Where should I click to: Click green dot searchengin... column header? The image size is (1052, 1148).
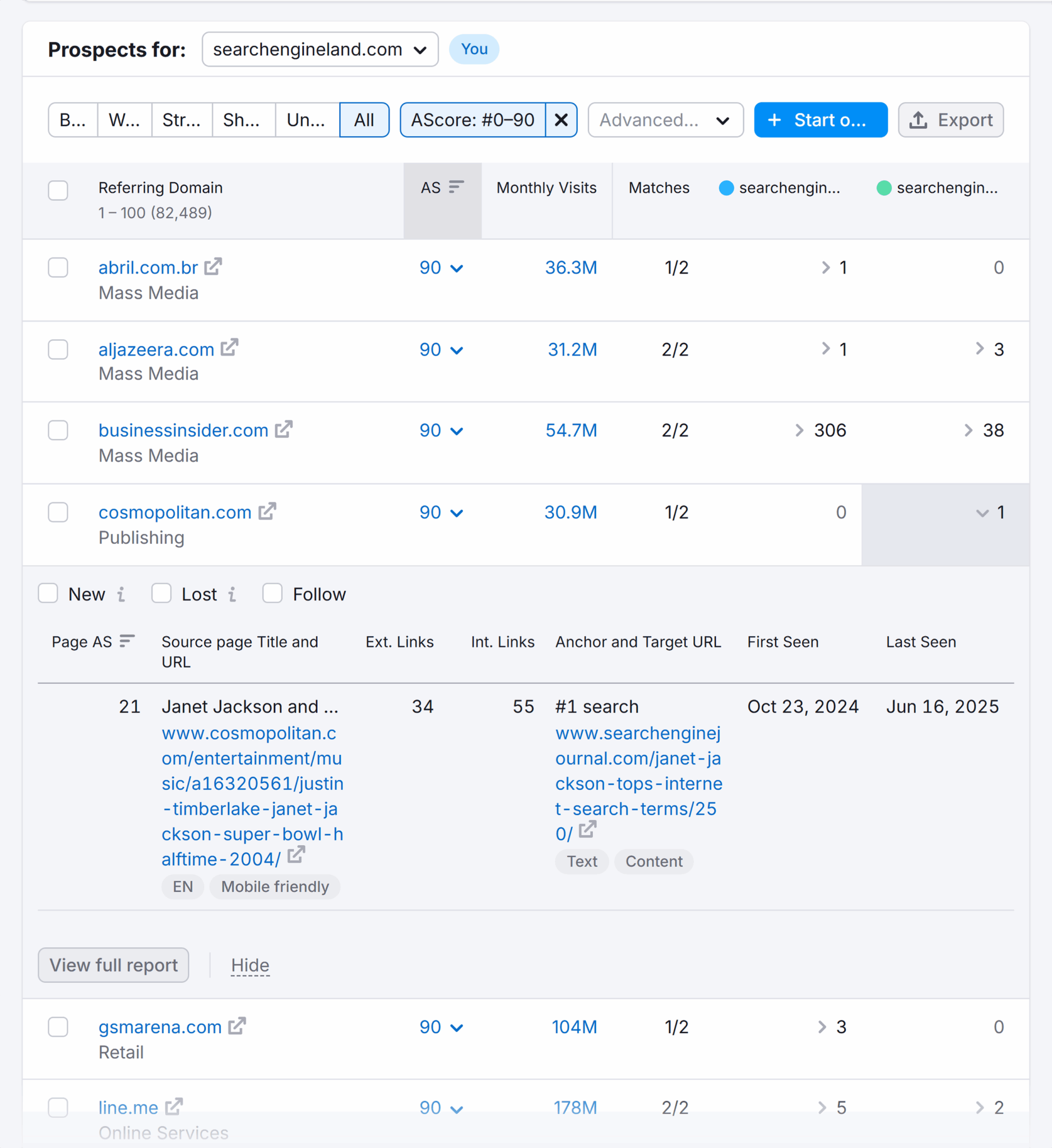[x=937, y=188]
